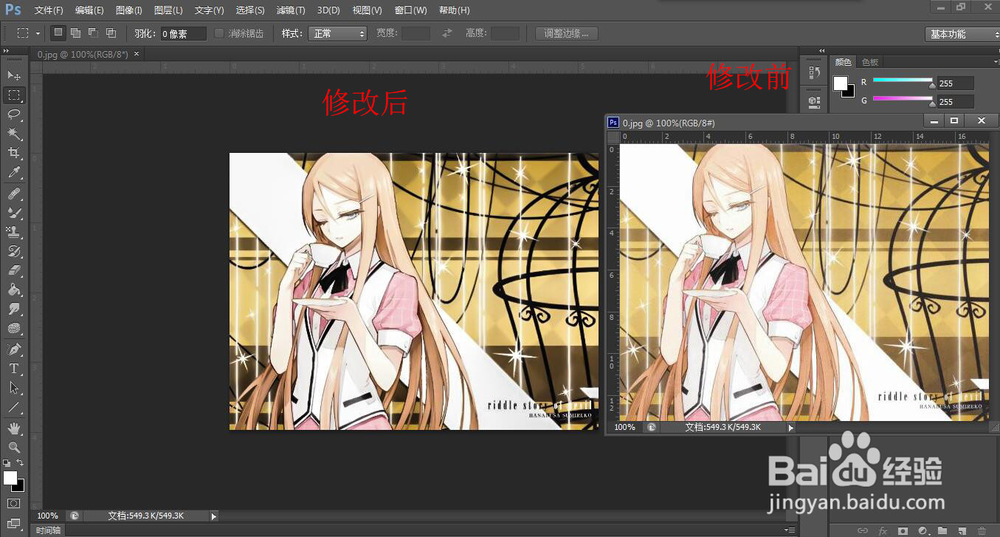The width and height of the screenshot is (1000, 537).
Task: Collapse the right panels with double-arrow
Action: (821, 50)
